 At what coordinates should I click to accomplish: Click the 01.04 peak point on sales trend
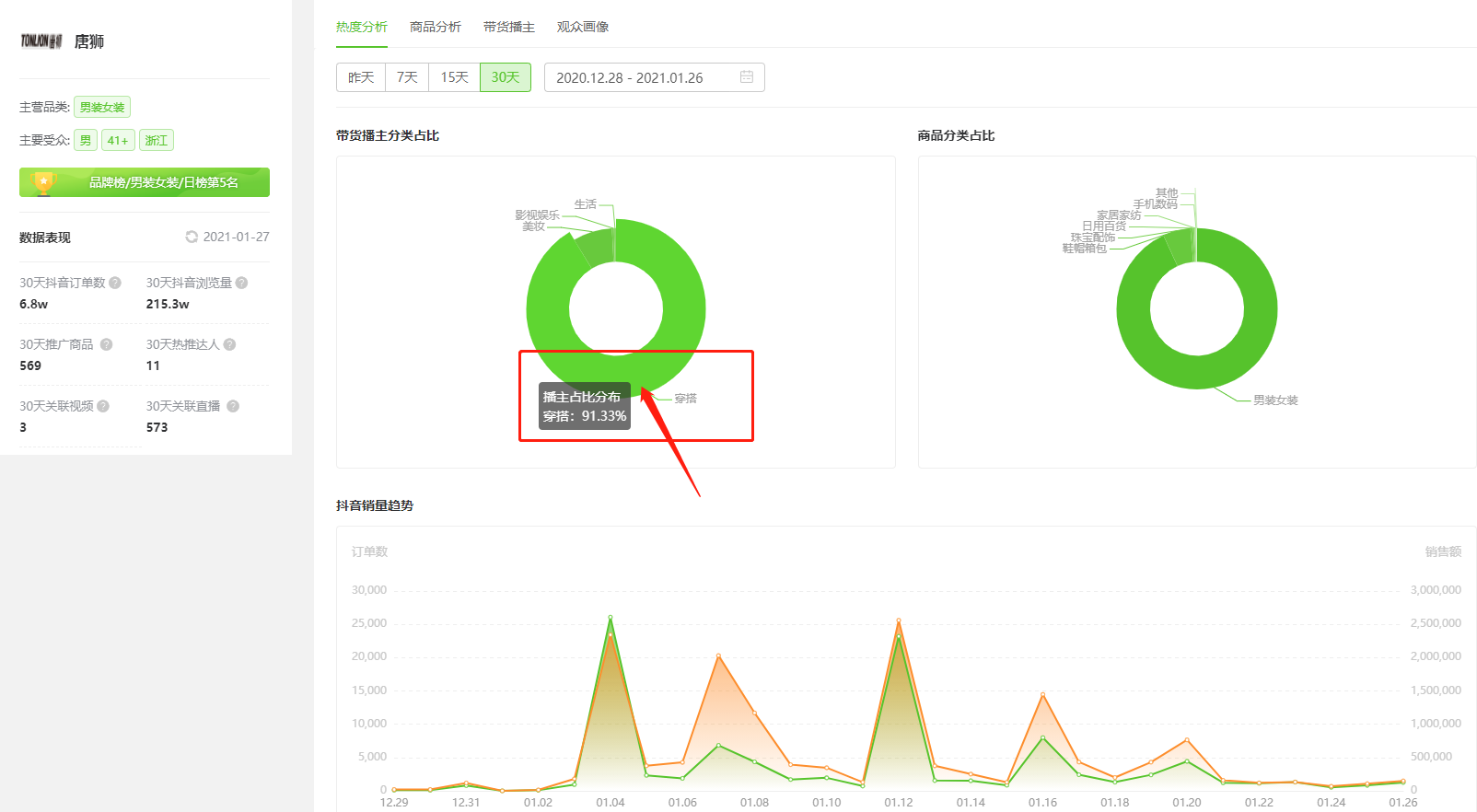coord(611,618)
